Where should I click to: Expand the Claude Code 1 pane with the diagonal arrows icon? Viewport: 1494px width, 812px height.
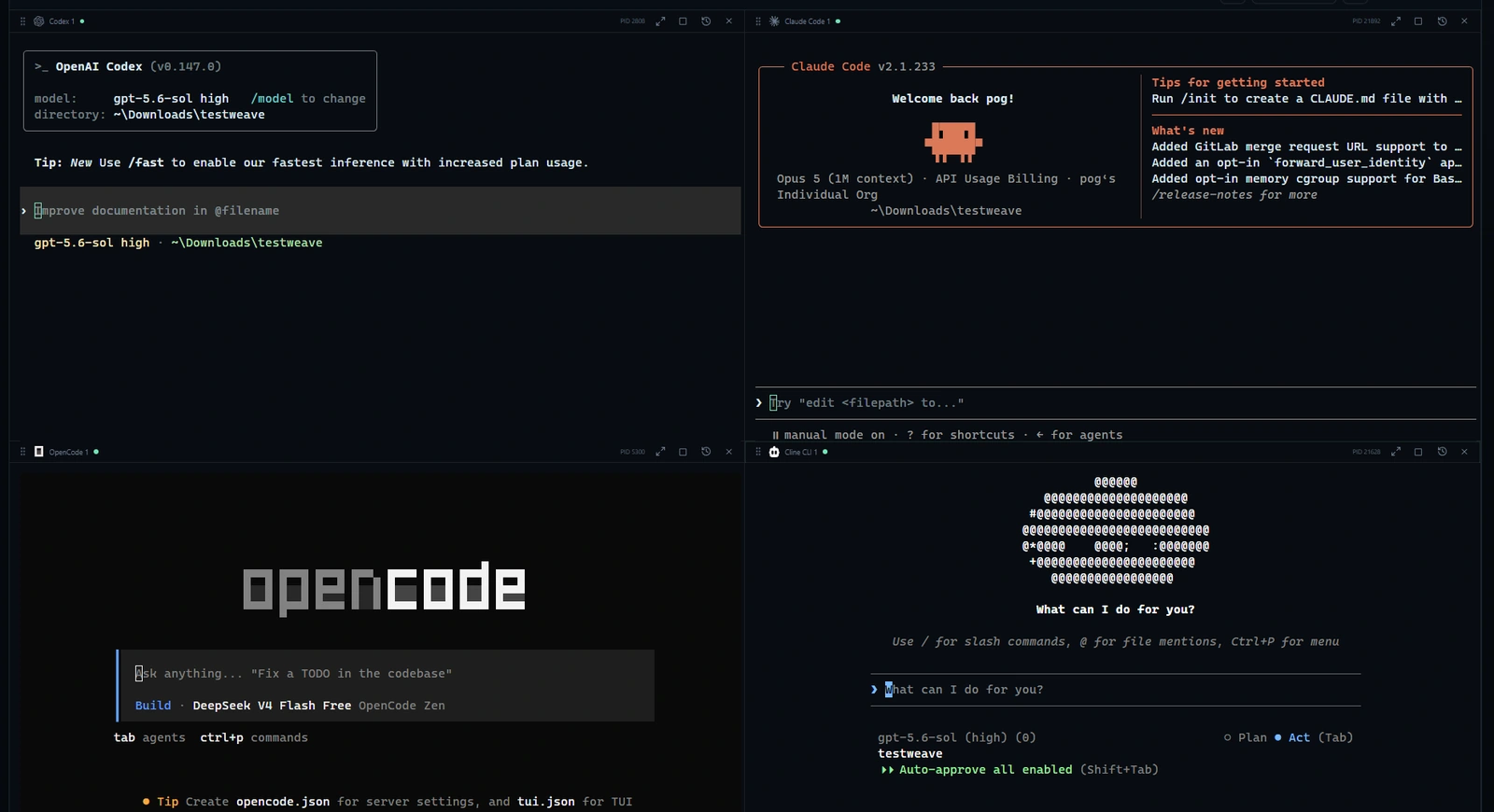tap(1396, 21)
